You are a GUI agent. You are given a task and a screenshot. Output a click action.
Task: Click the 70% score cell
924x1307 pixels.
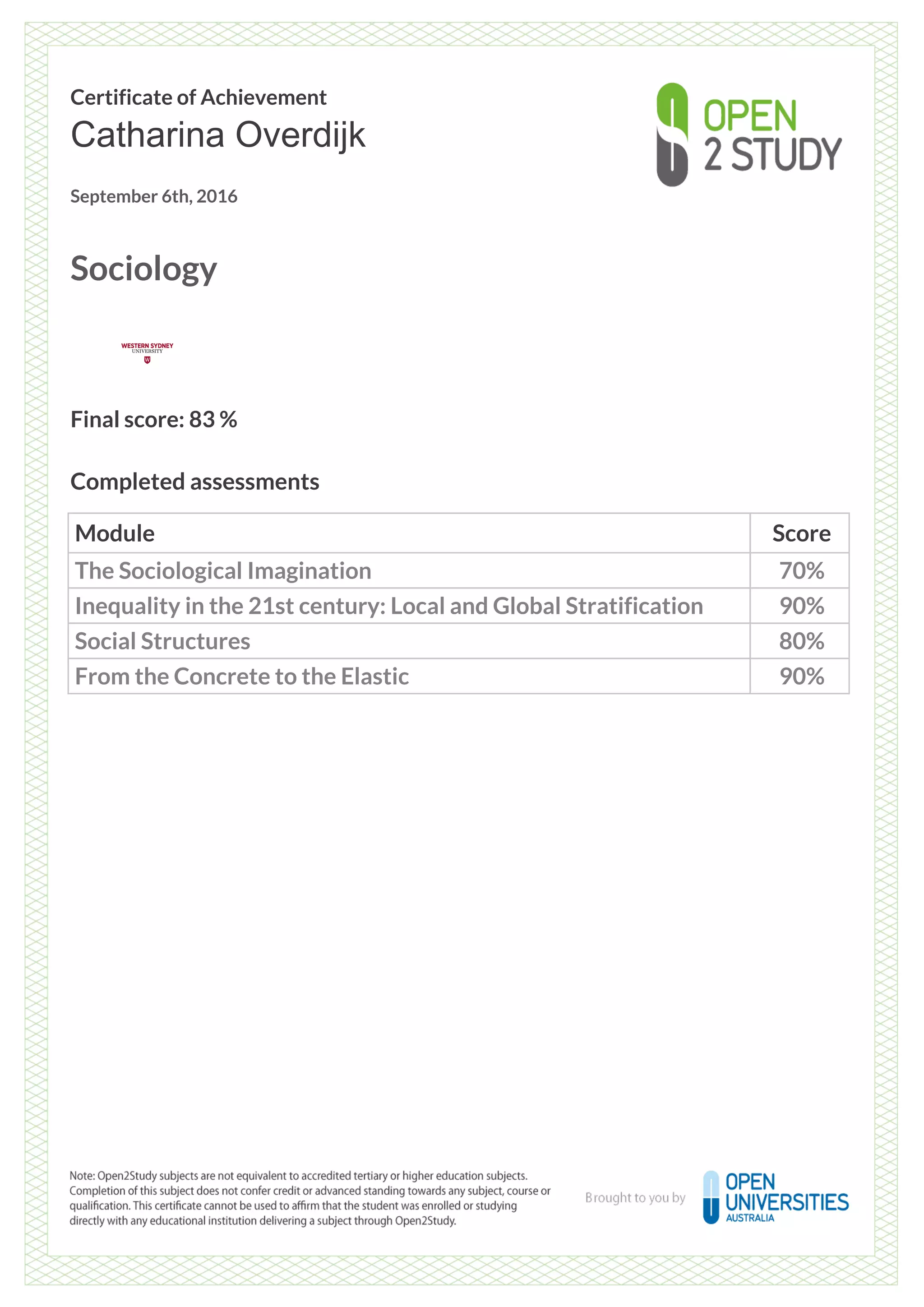[800, 570]
